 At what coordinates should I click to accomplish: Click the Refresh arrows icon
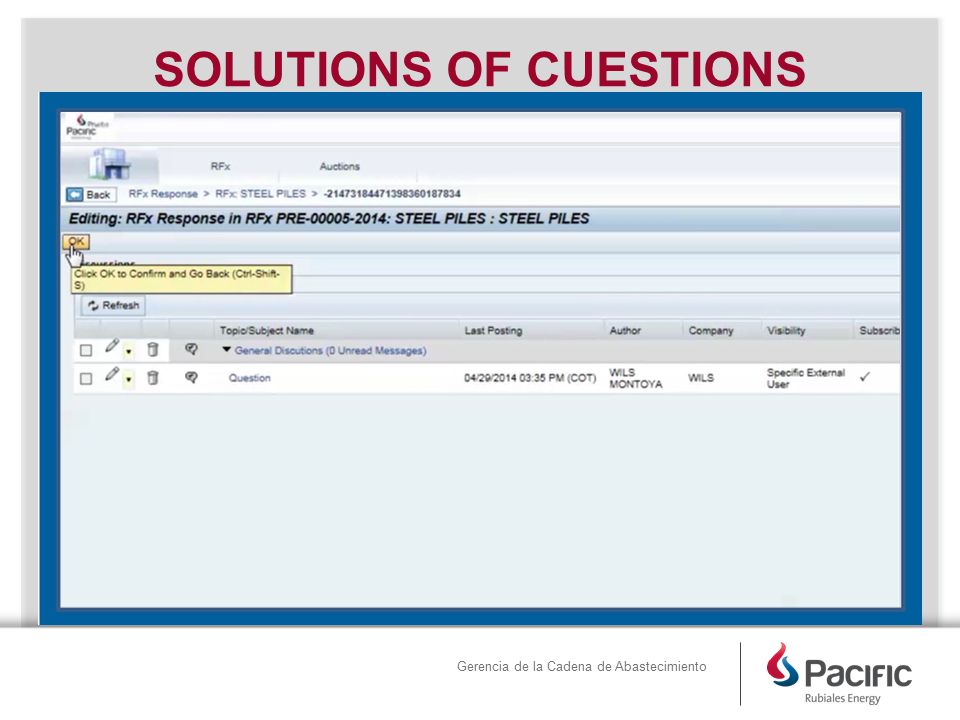click(93, 306)
